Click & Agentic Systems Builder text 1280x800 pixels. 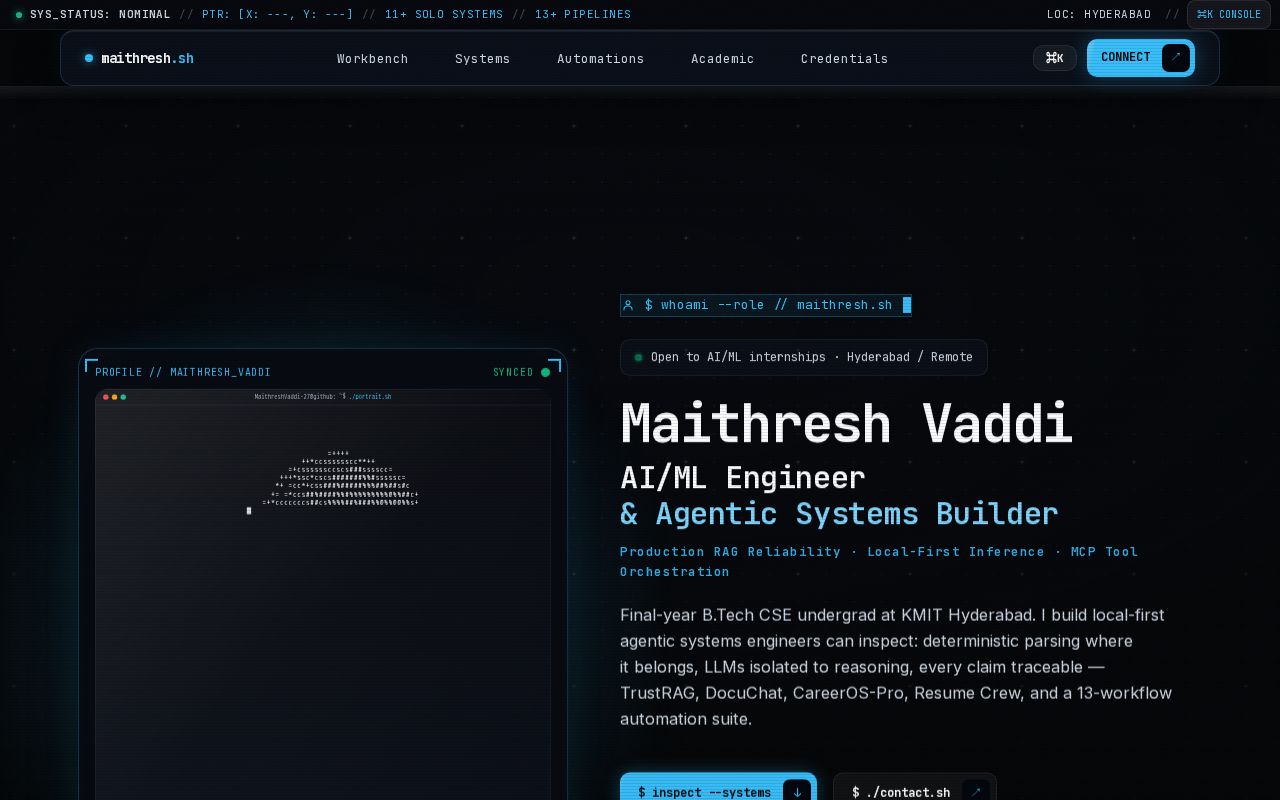point(839,513)
